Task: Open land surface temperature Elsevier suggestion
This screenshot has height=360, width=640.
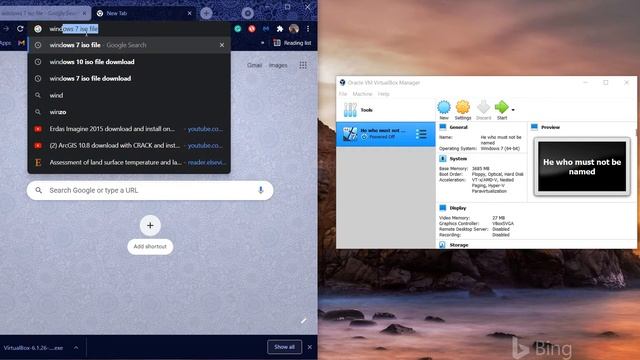Action: pos(129,162)
